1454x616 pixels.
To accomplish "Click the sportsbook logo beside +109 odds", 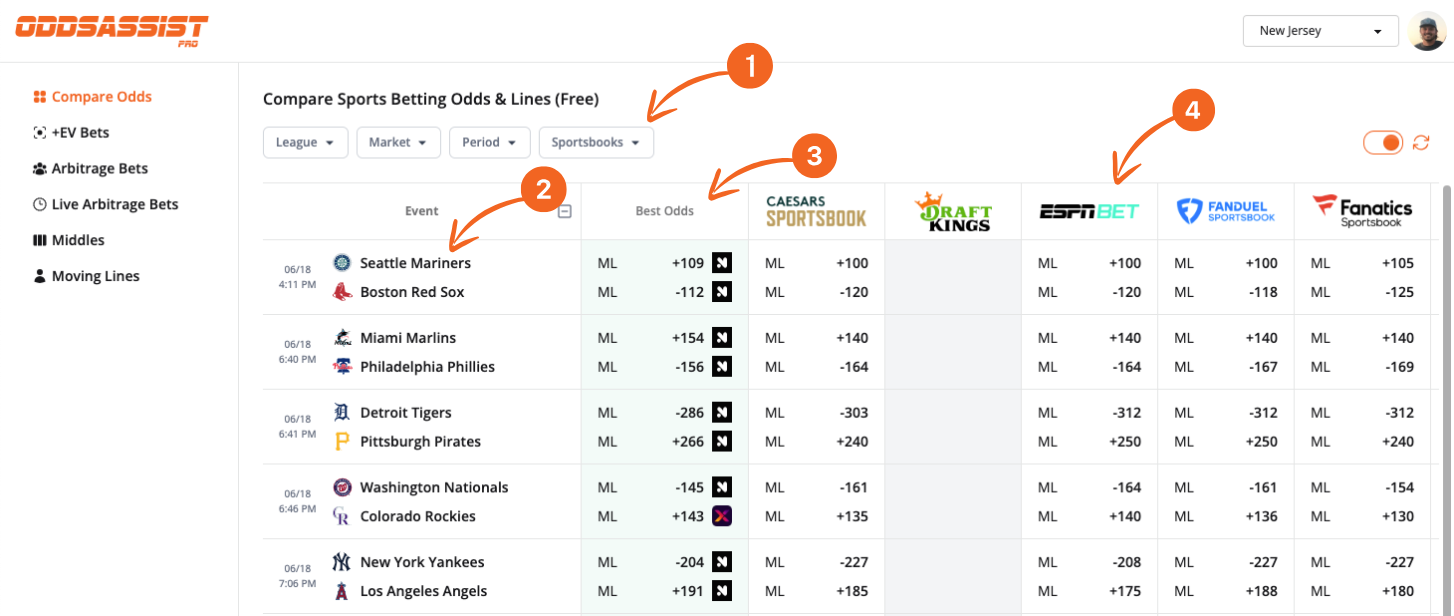I will (x=721, y=262).
